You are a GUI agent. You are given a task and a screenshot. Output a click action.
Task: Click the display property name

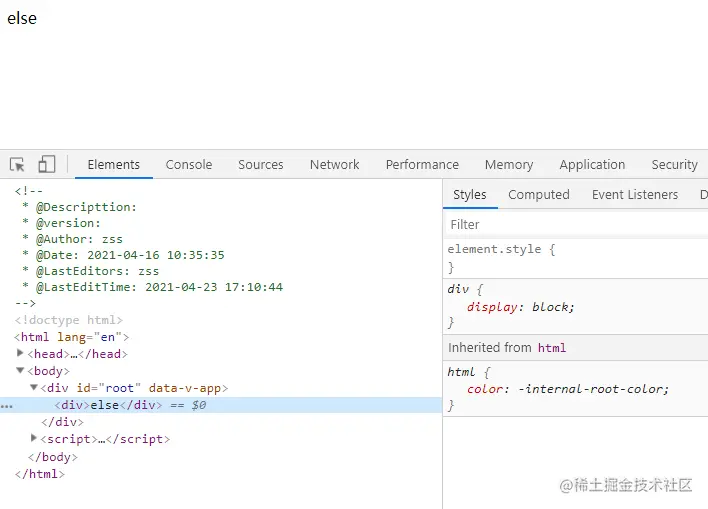click(492, 307)
